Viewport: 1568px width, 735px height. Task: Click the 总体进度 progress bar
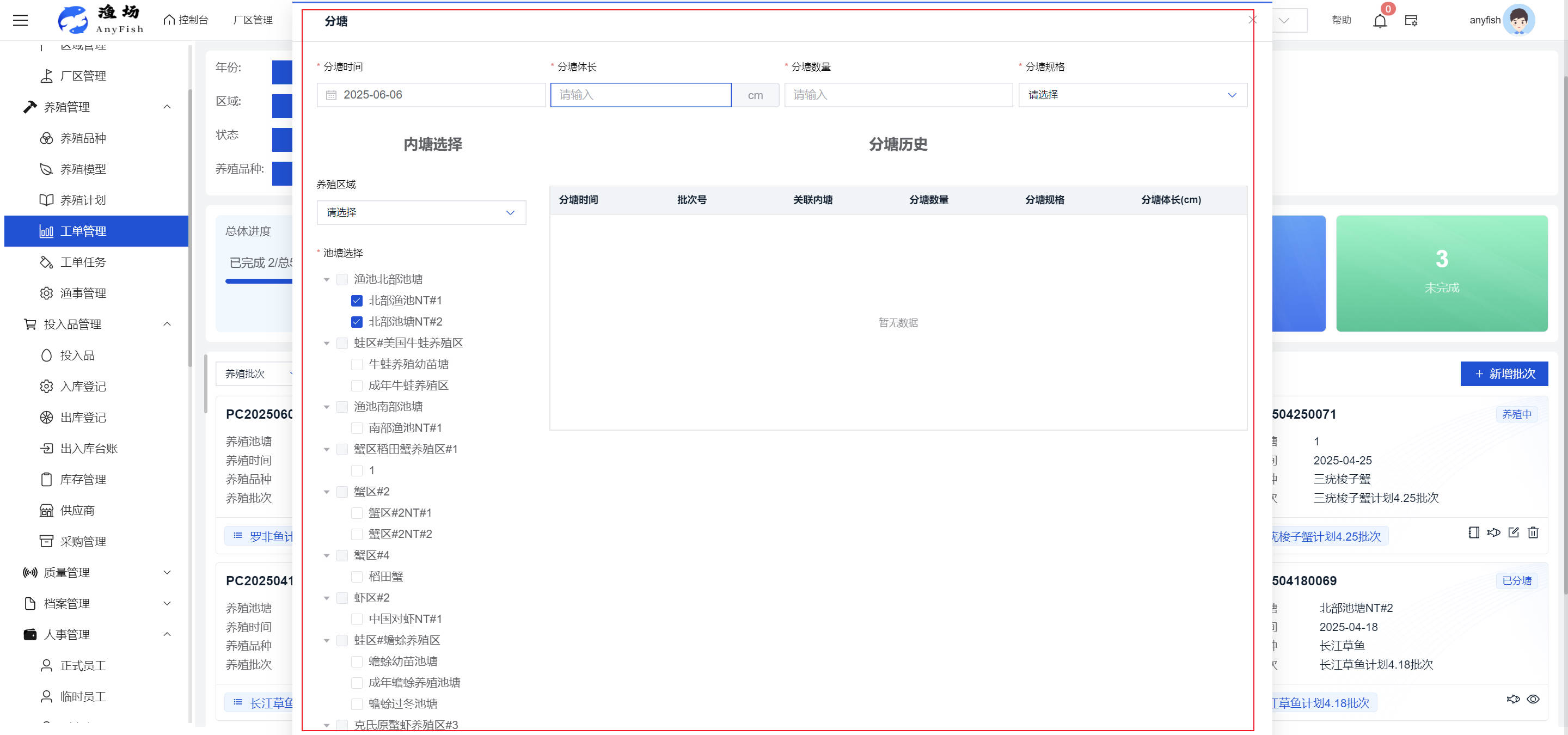click(259, 281)
